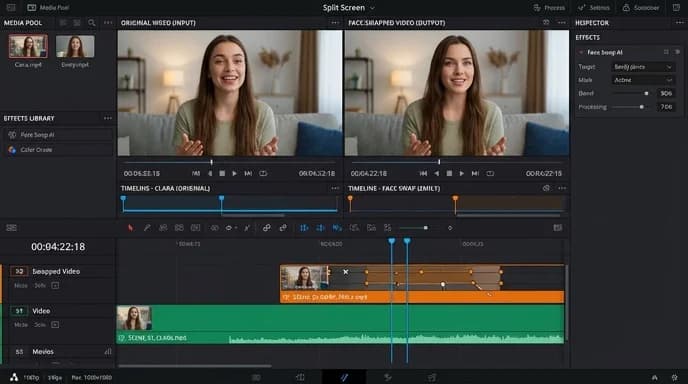Screen dimensions: 688x384
Task: Toggle Mute on Video track
Action: pyautogui.click(x=21, y=325)
